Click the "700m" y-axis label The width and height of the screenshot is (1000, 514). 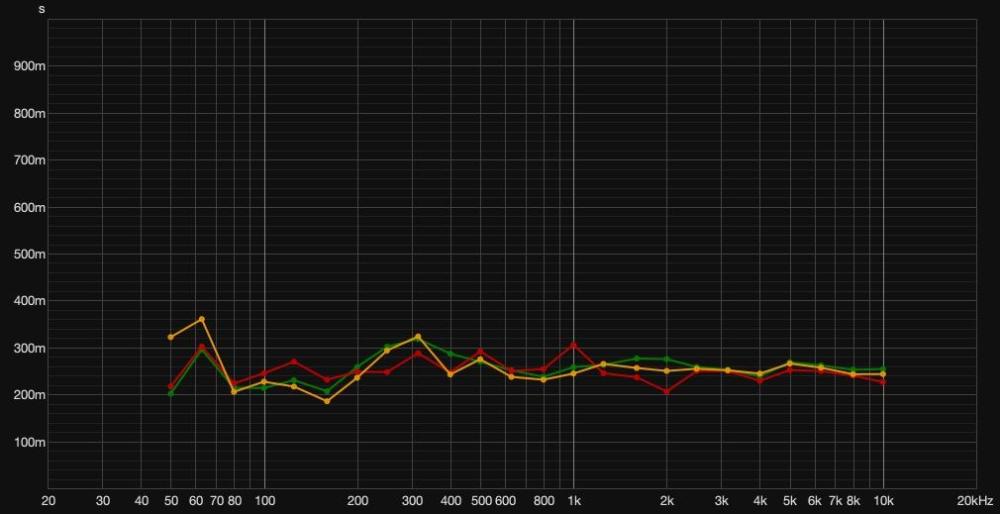point(29,160)
